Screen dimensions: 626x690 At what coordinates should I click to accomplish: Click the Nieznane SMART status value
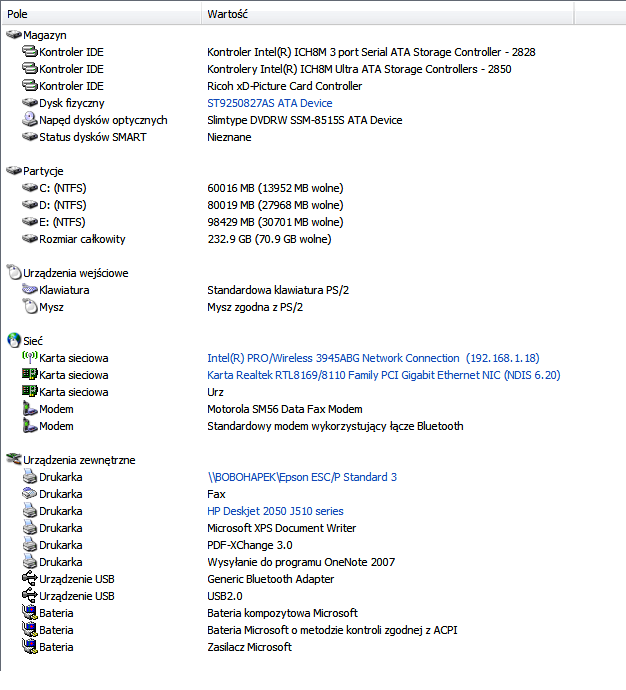pyautogui.click(x=229, y=137)
